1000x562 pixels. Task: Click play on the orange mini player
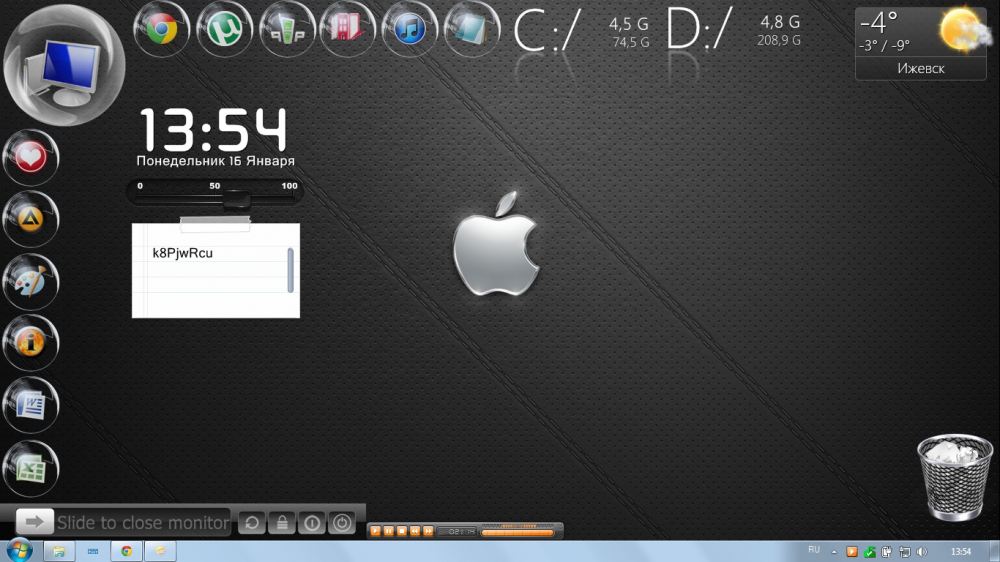tap(375, 531)
